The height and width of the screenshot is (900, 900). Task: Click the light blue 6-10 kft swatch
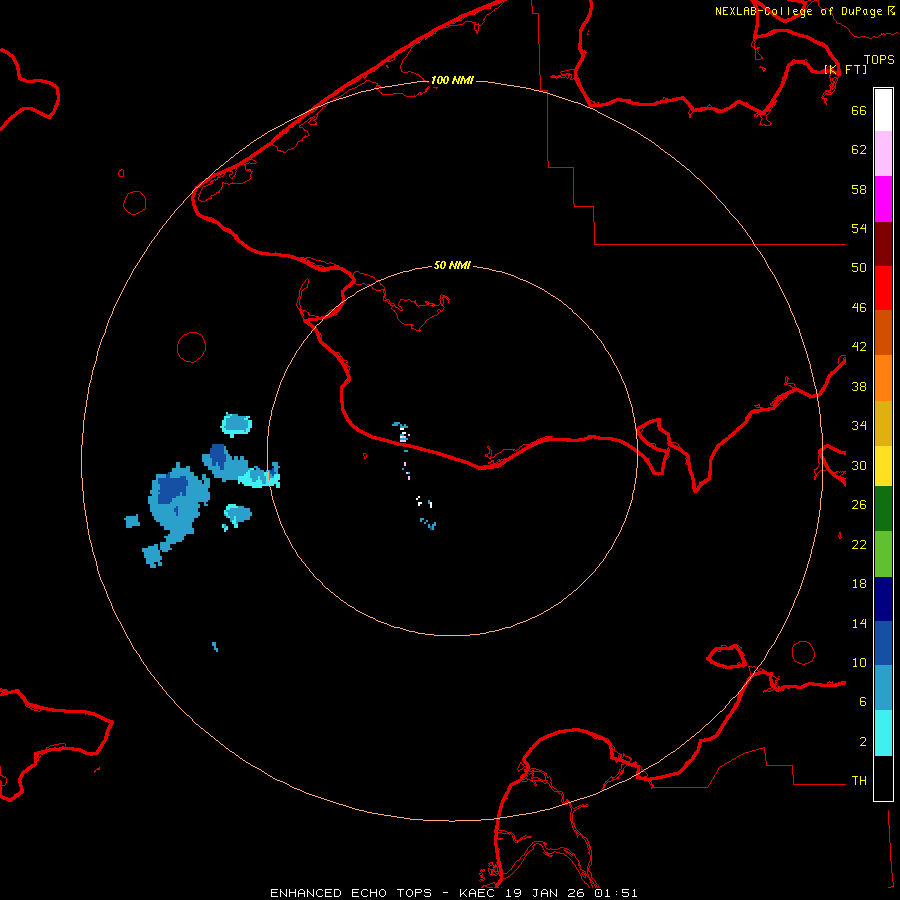(x=883, y=688)
